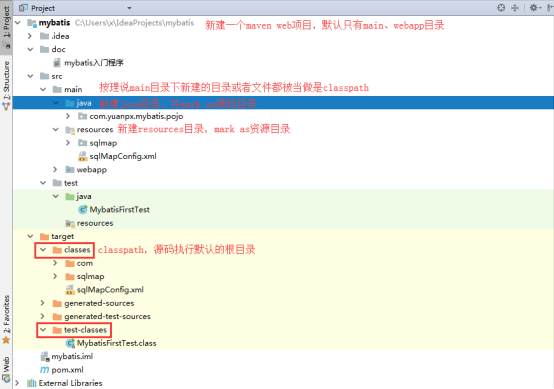Viewport: 554px width, 389px height.
Task: Select the test-classes folder
Action: [85, 330]
